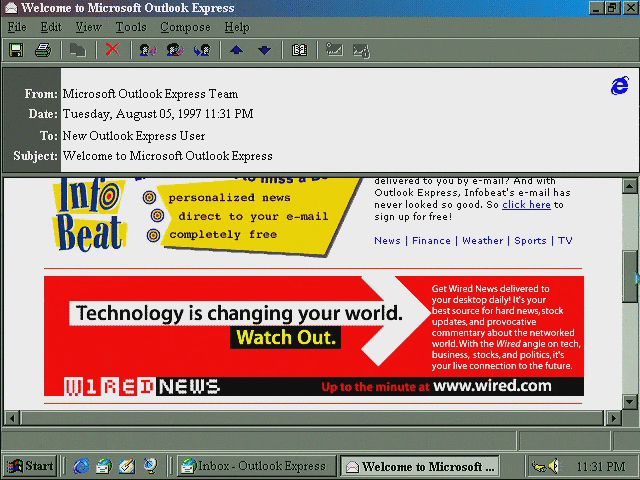The image size is (640, 480).
Task: Delete message using red X icon
Action: coord(112,50)
